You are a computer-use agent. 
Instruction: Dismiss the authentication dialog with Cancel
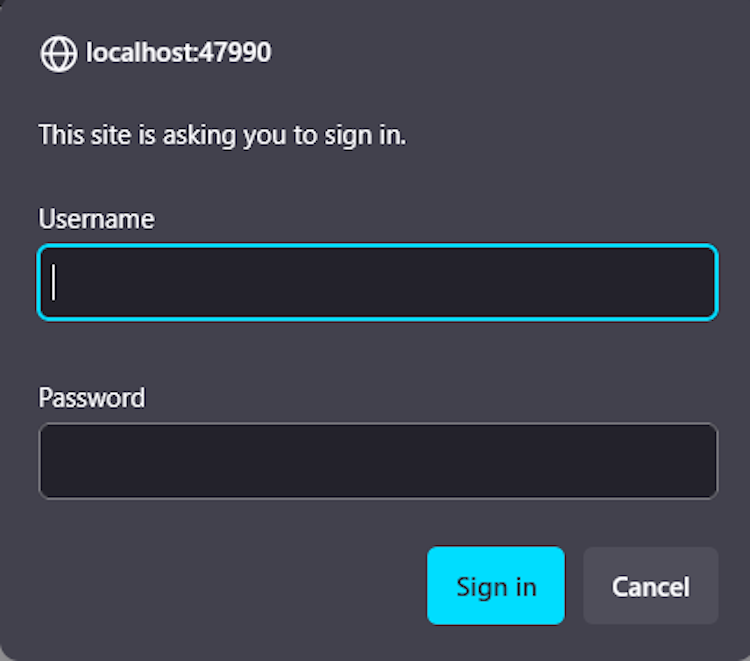(x=650, y=586)
